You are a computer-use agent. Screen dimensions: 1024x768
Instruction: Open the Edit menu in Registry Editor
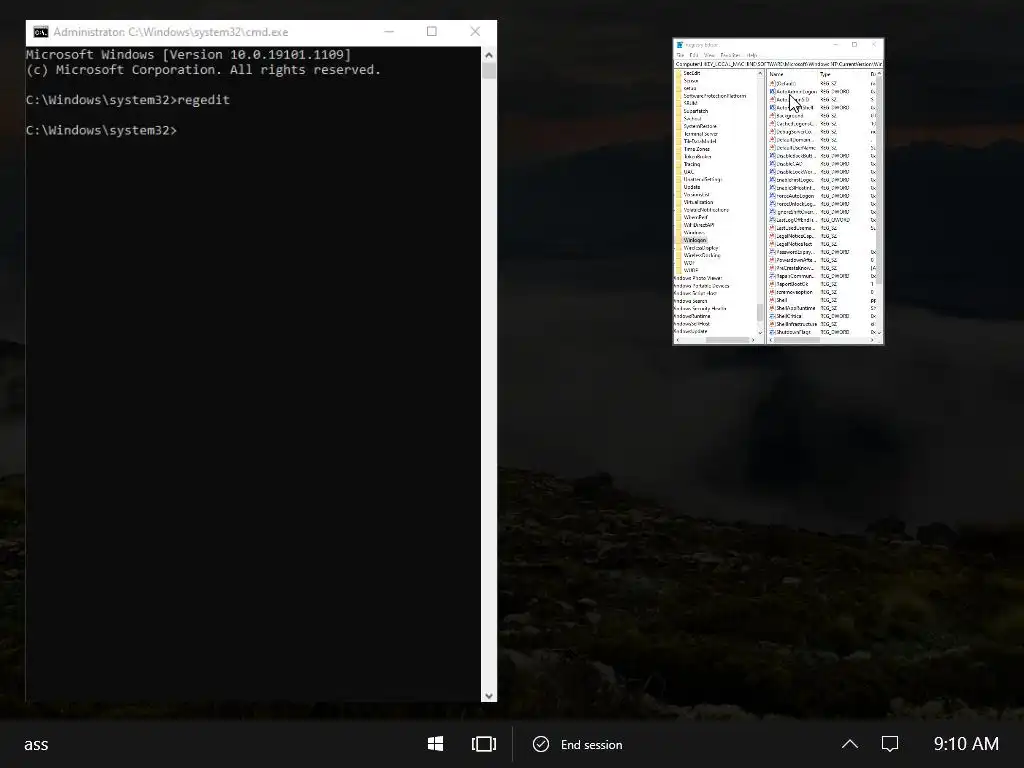coord(694,56)
